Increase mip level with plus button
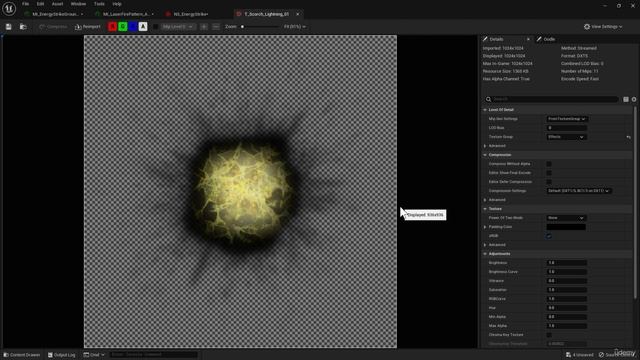 (204, 27)
